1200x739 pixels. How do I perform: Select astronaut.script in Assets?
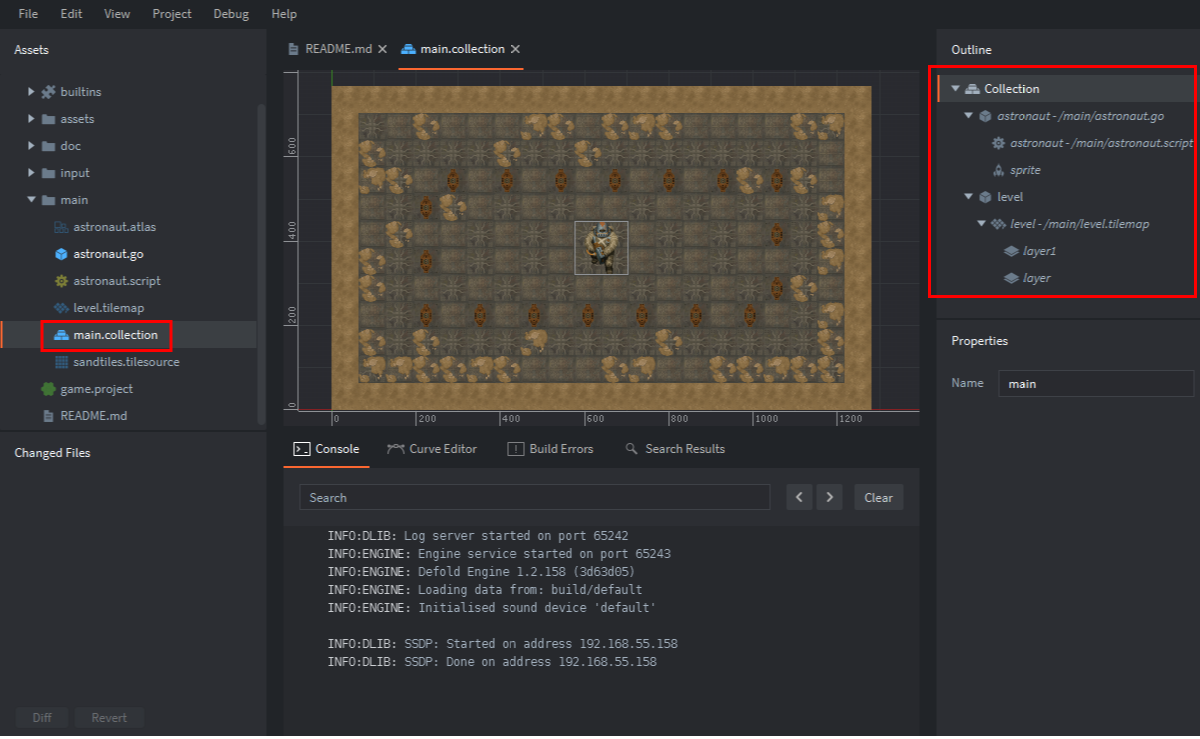117,281
